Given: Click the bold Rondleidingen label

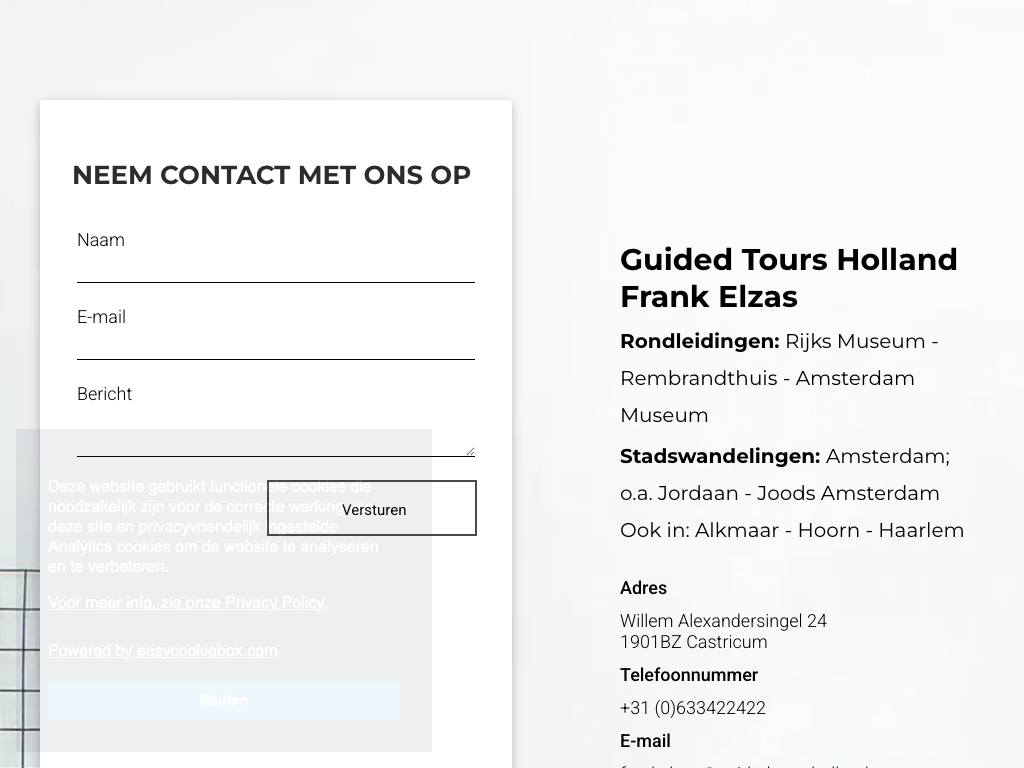Looking at the screenshot, I should (699, 341).
